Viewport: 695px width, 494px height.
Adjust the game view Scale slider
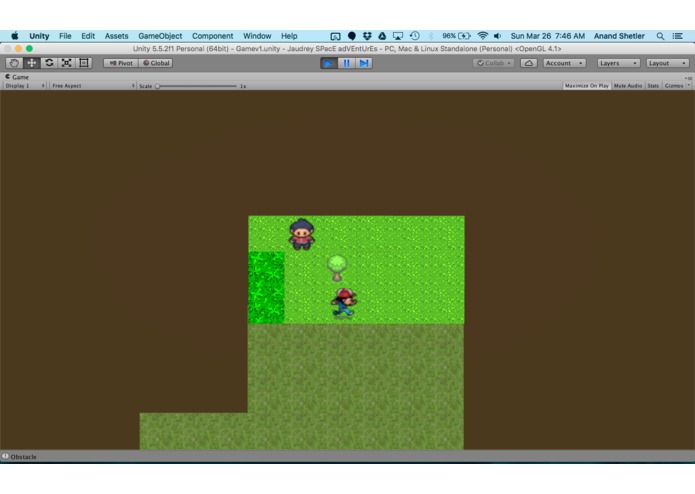coord(197,86)
